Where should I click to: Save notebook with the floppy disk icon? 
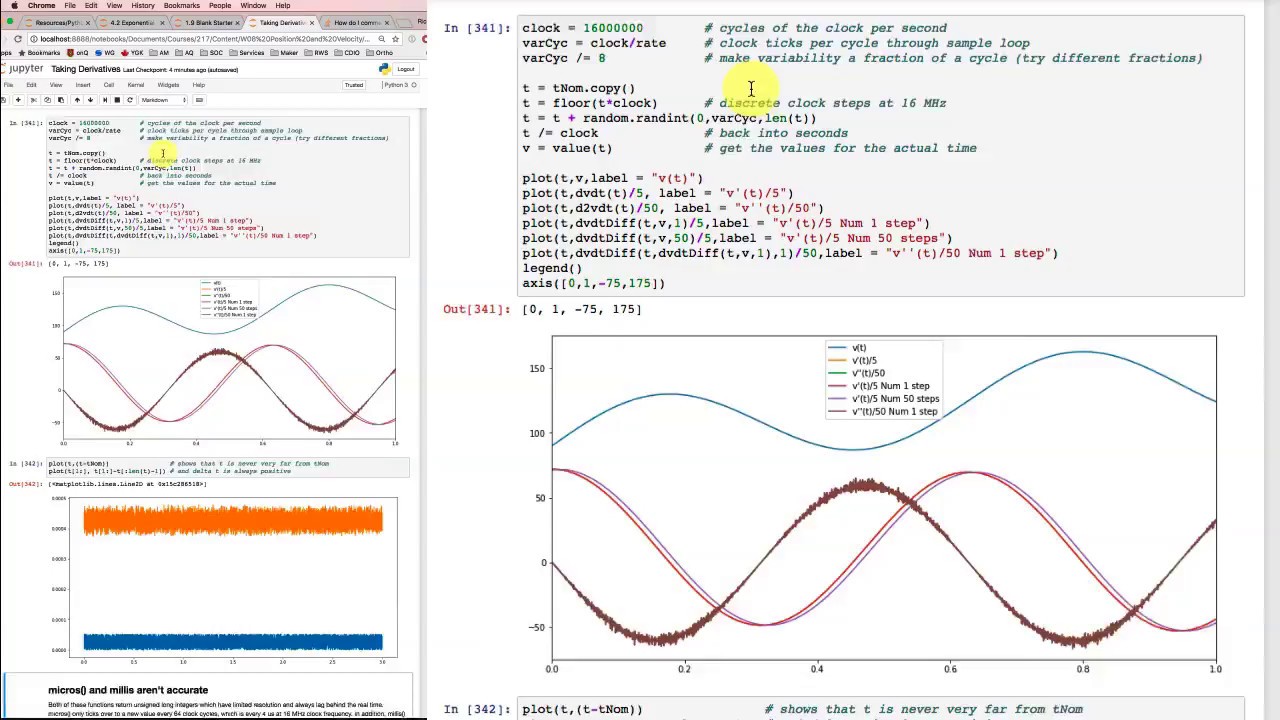(4, 100)
